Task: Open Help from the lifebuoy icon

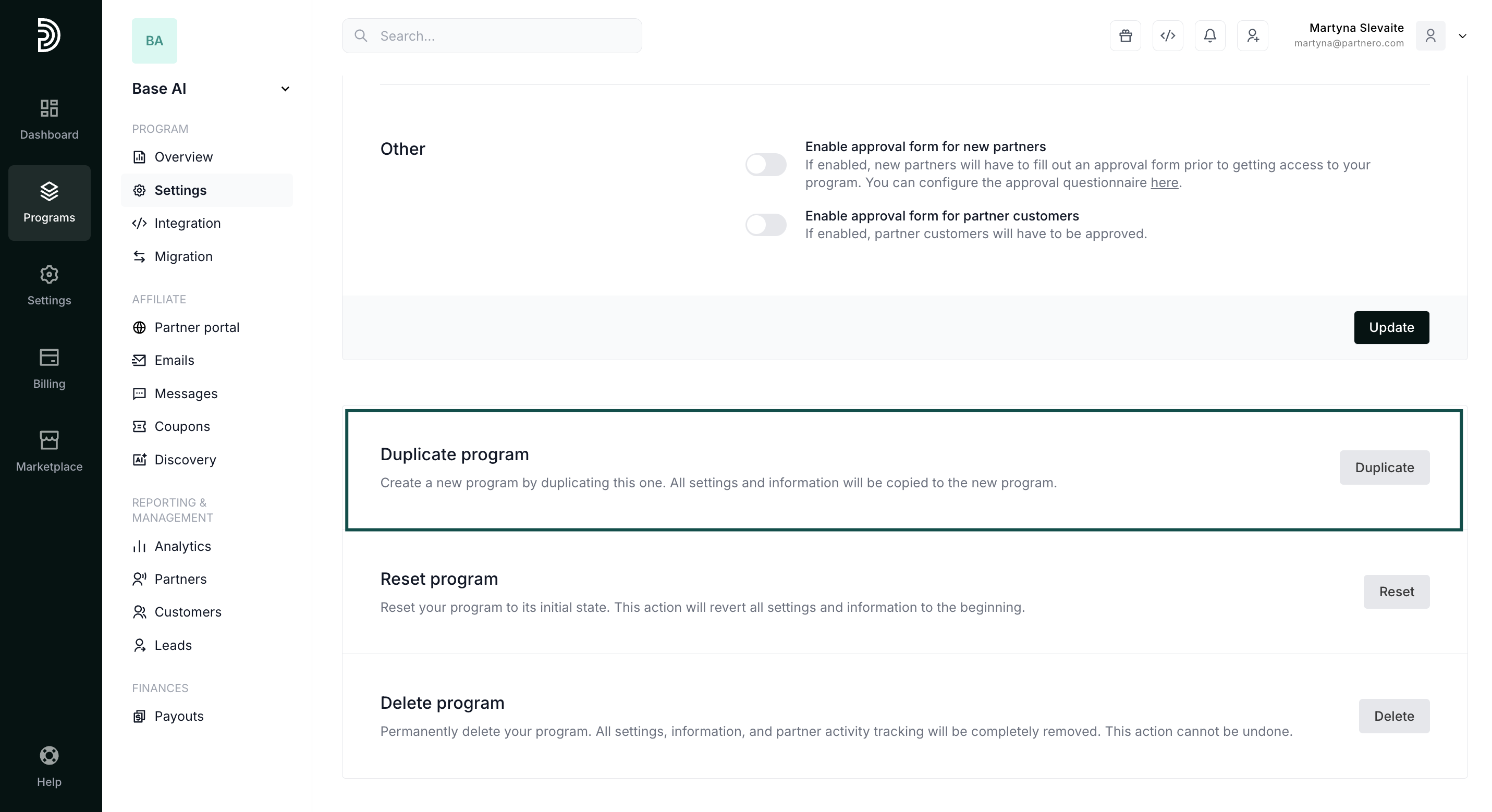Action: pos(49,767)
